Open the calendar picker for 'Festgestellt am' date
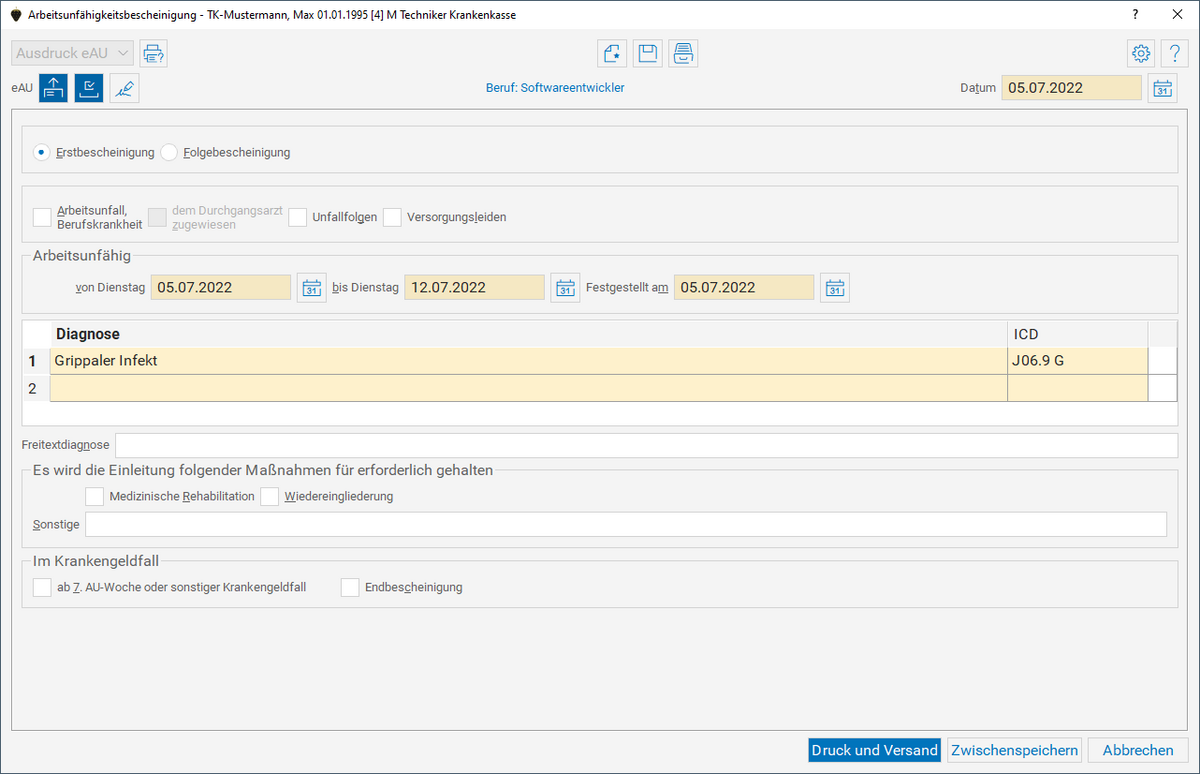The width and height of the screenshot is (1200, 774). 835,288
